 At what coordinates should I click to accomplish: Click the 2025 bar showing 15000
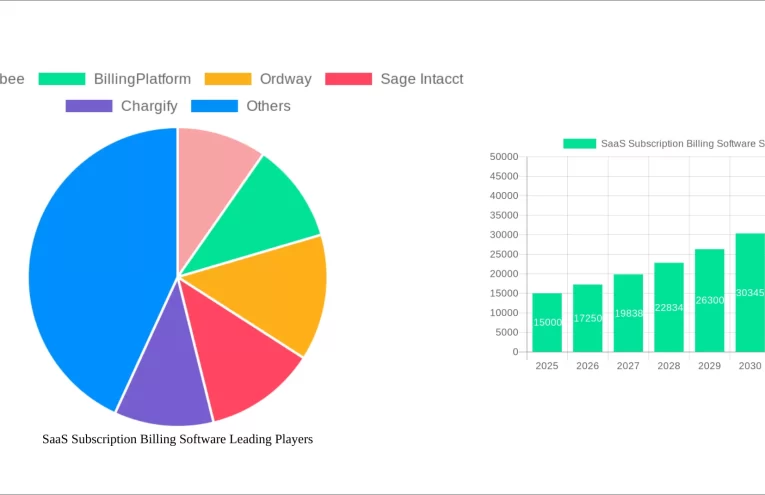(x=547, y=322)
